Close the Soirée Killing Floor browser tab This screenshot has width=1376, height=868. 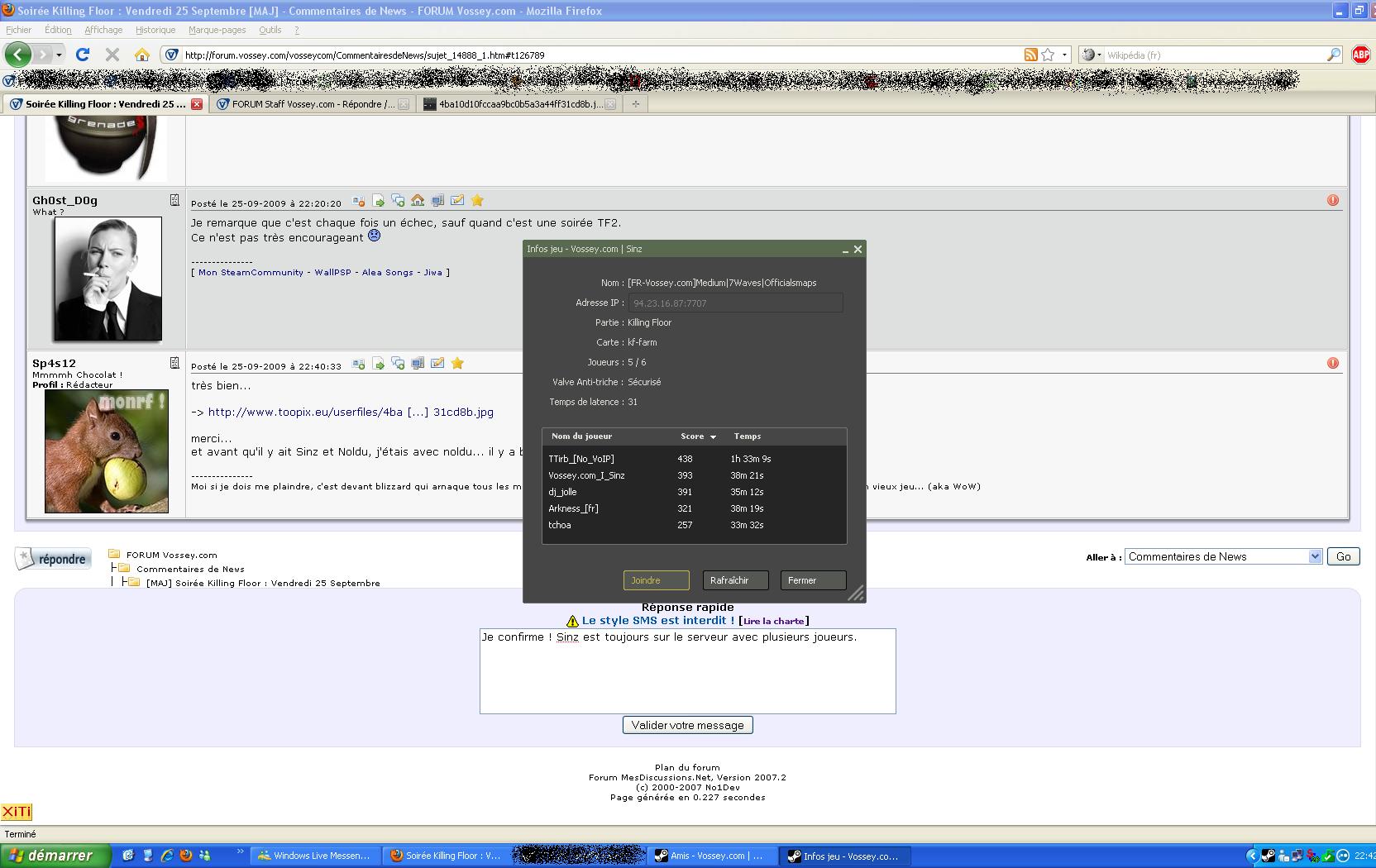197,104
